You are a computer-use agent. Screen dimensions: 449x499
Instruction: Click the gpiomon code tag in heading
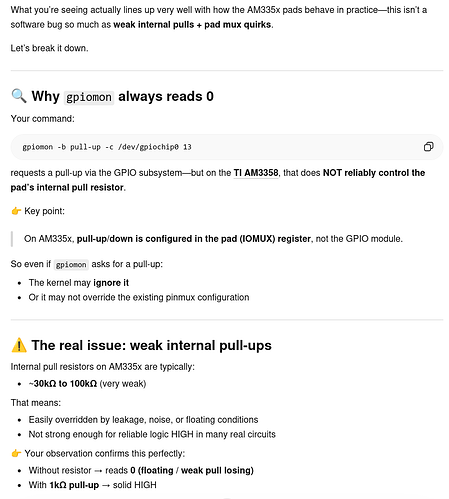[89, 97]
